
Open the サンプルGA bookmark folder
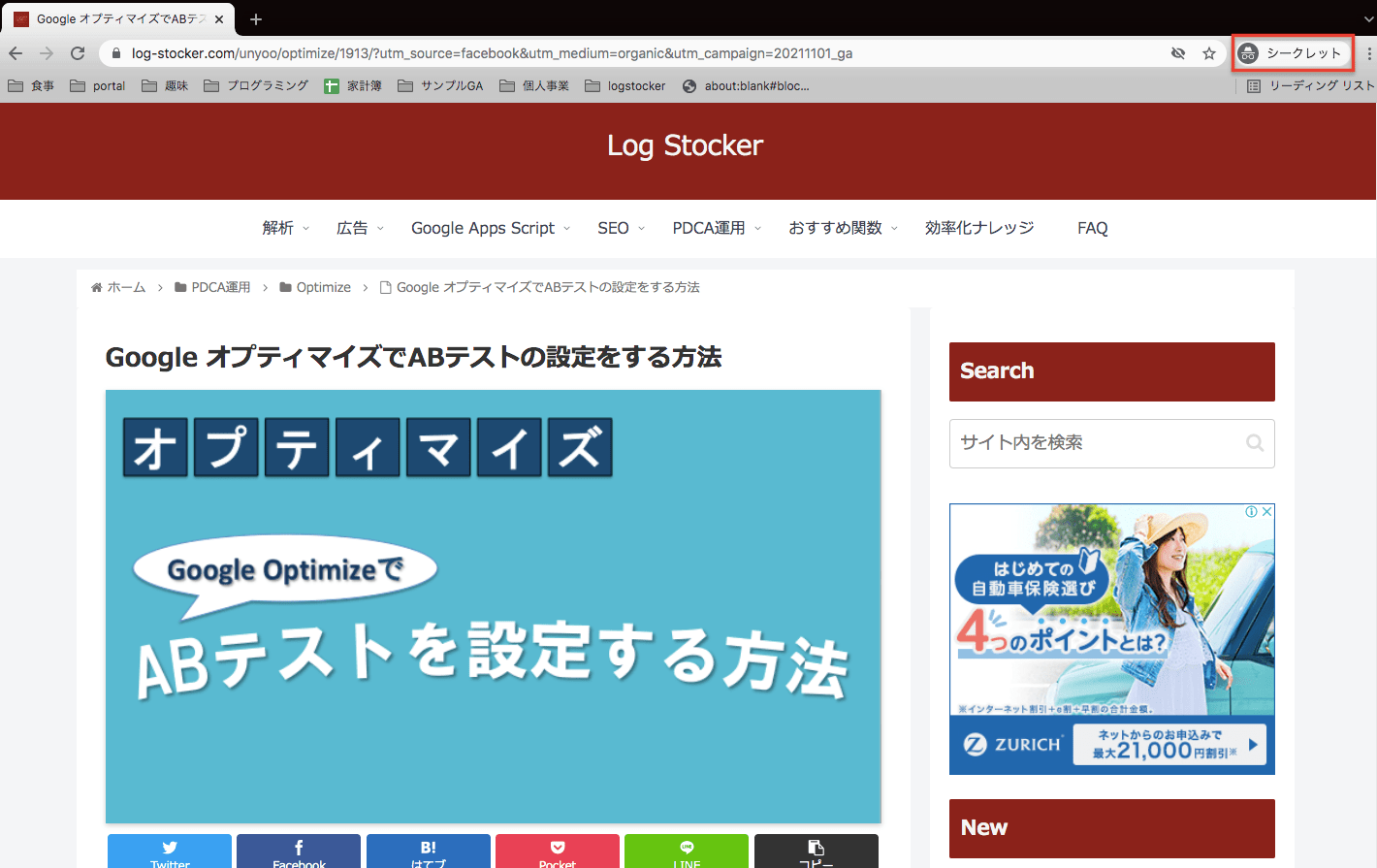point(440,86)
